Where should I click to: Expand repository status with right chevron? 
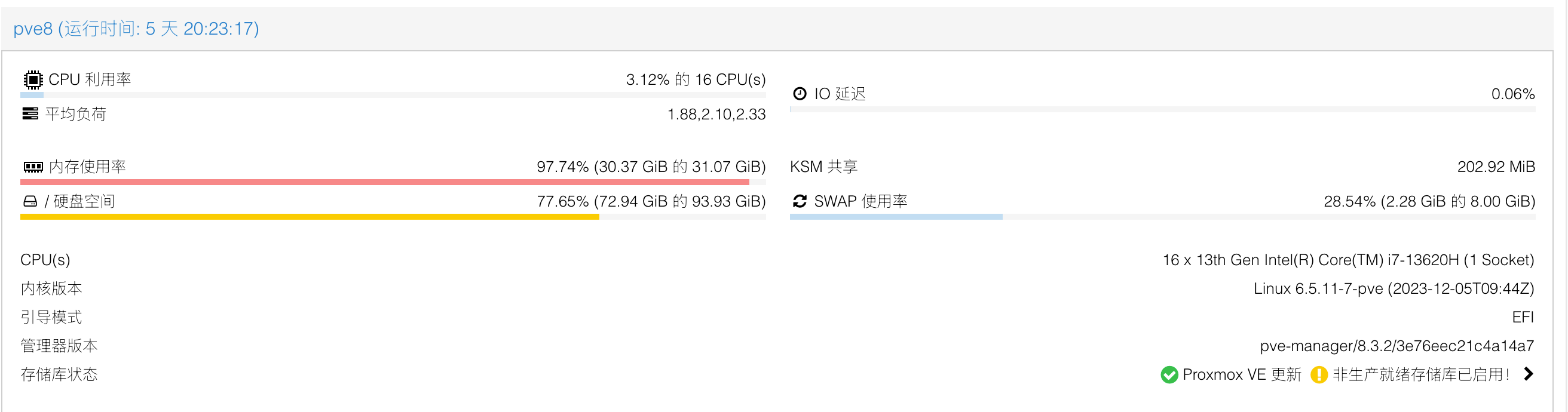[1528, 374]
